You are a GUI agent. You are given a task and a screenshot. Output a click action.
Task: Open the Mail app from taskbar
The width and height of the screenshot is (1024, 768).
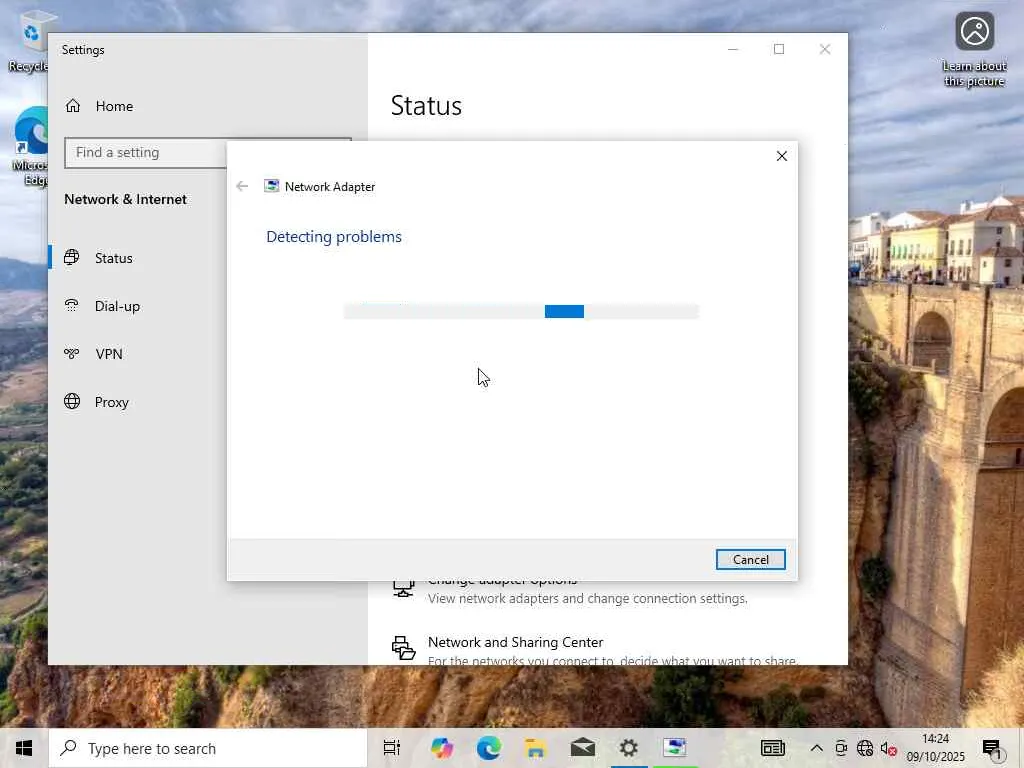pos(583,748)
